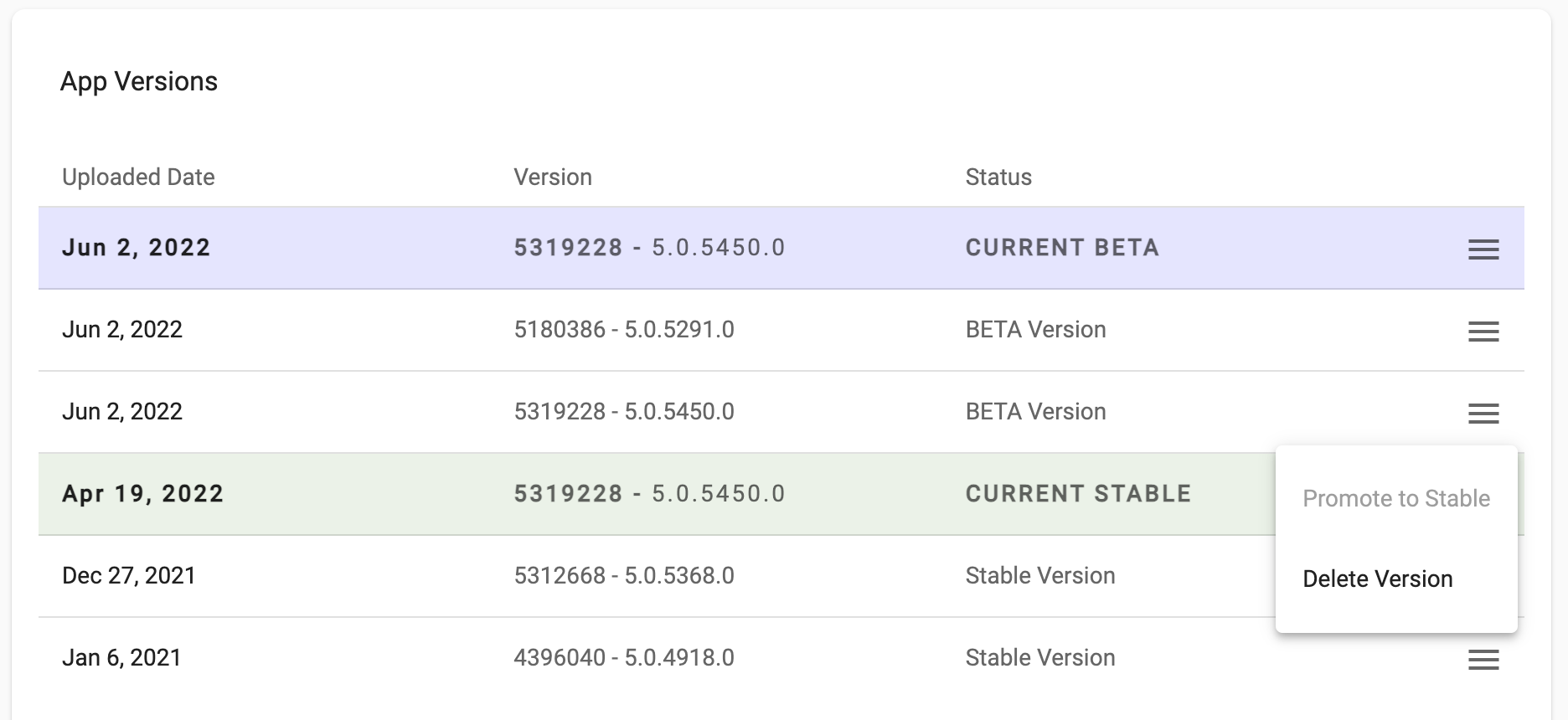Click the Version column header
The image size is (1568, 720).
click(x=553, y=177)
